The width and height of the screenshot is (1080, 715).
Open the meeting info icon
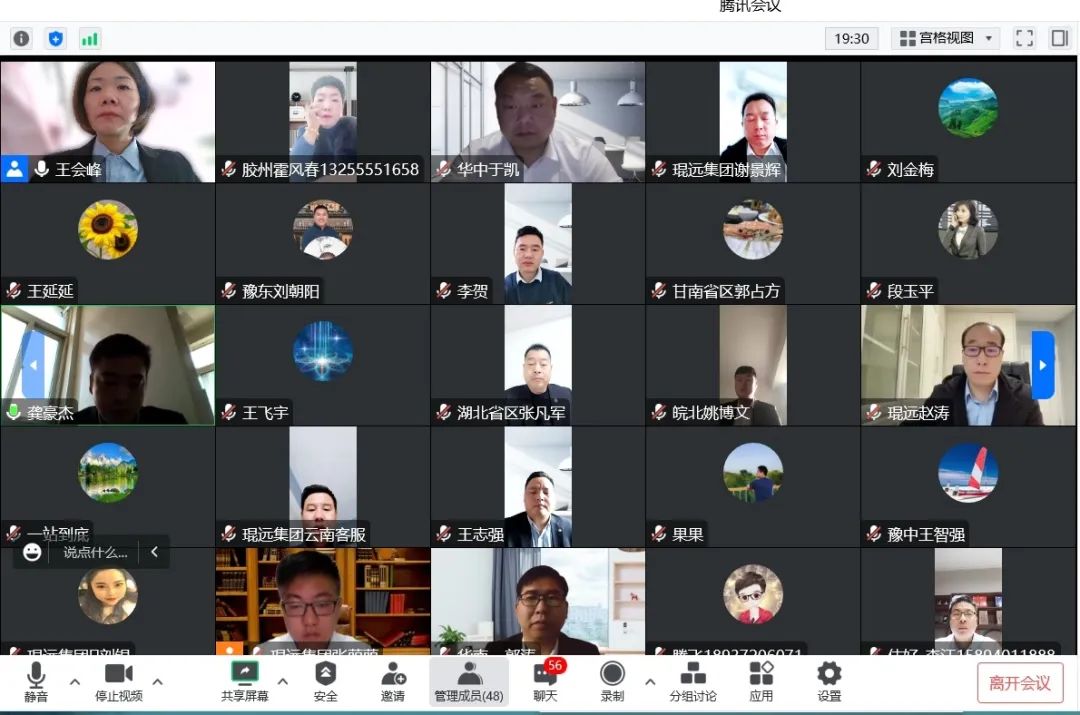[x=21, y=39]
